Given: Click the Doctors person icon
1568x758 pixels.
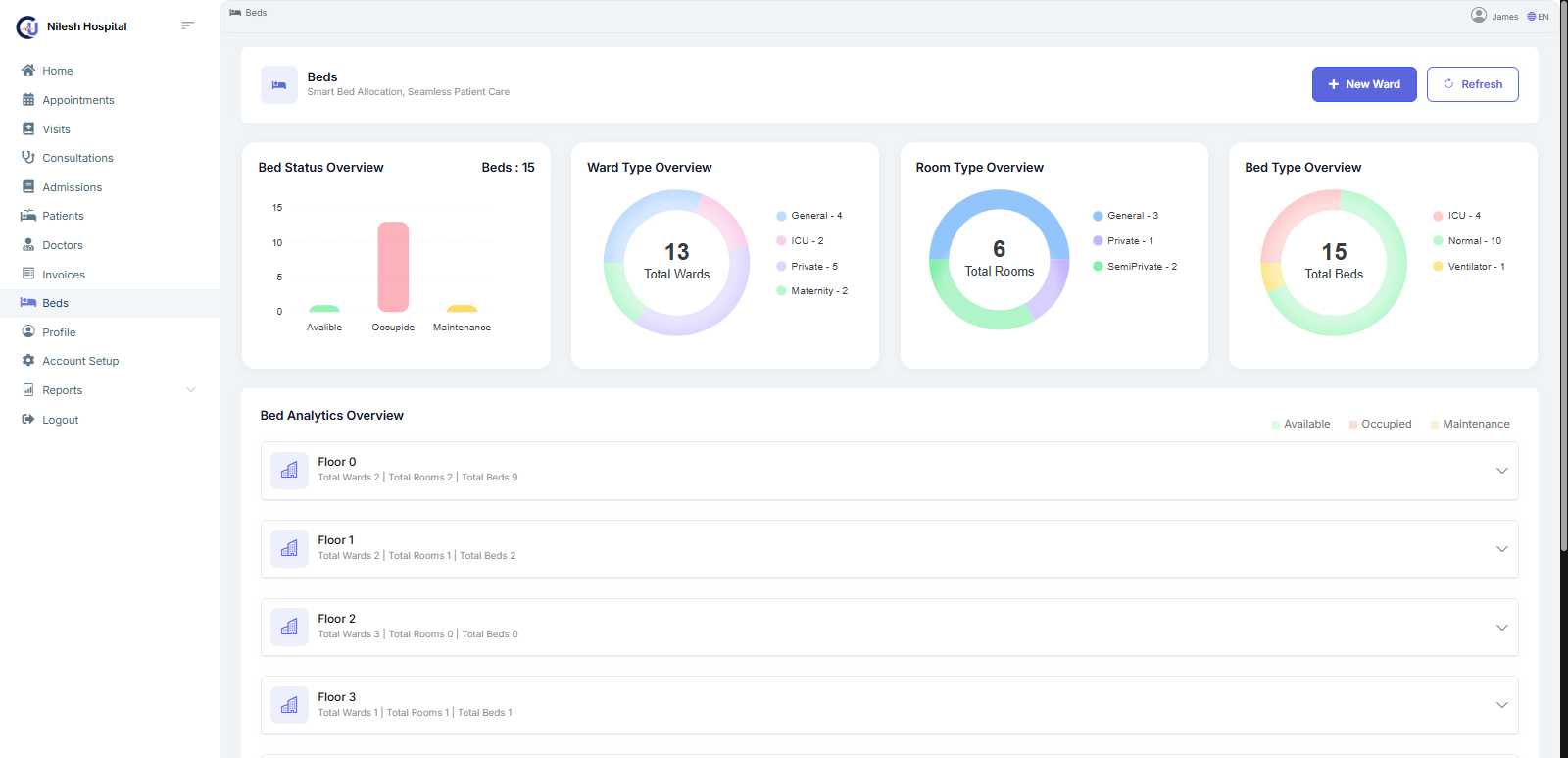Looking at the screenshot, I should click(28, 245).
